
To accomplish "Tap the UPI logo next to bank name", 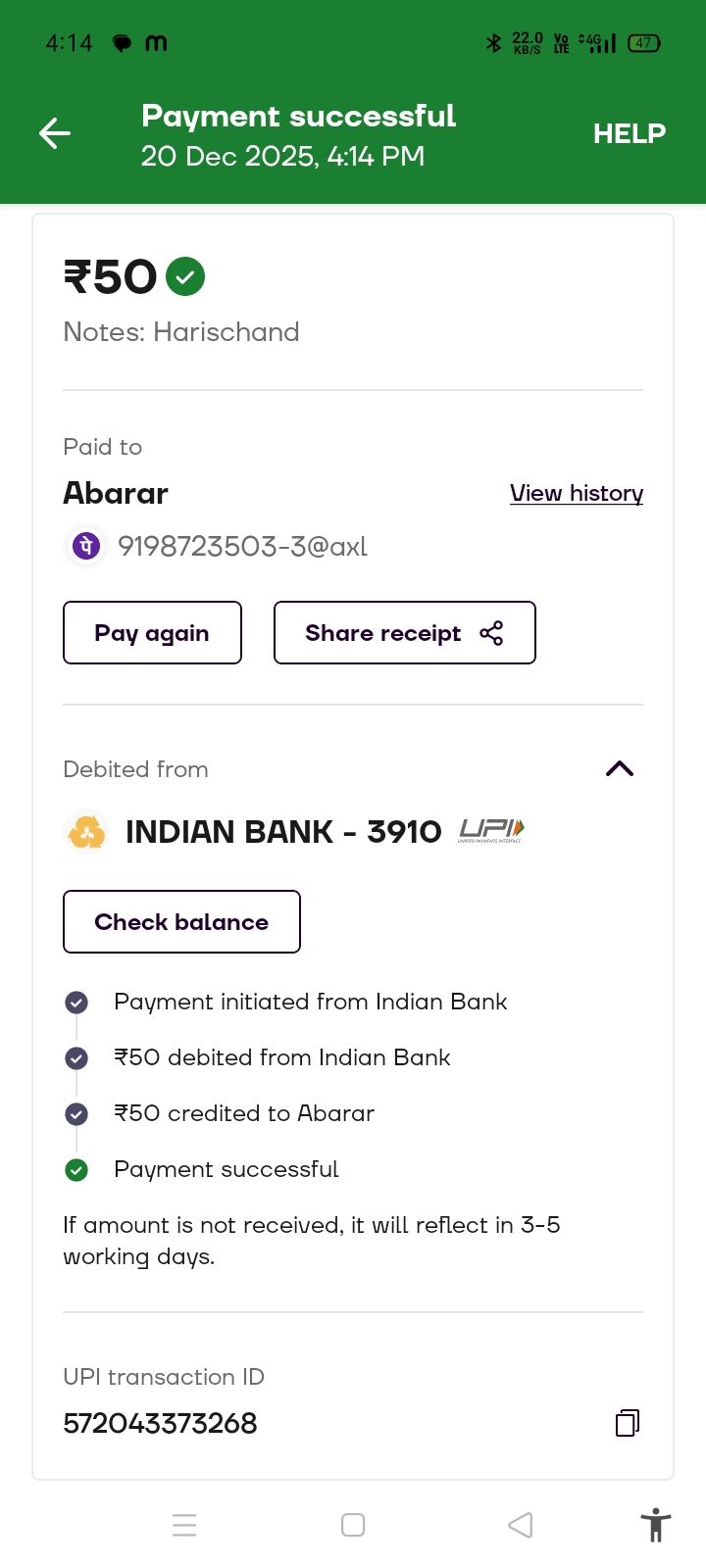I will [x=491, y=832].
